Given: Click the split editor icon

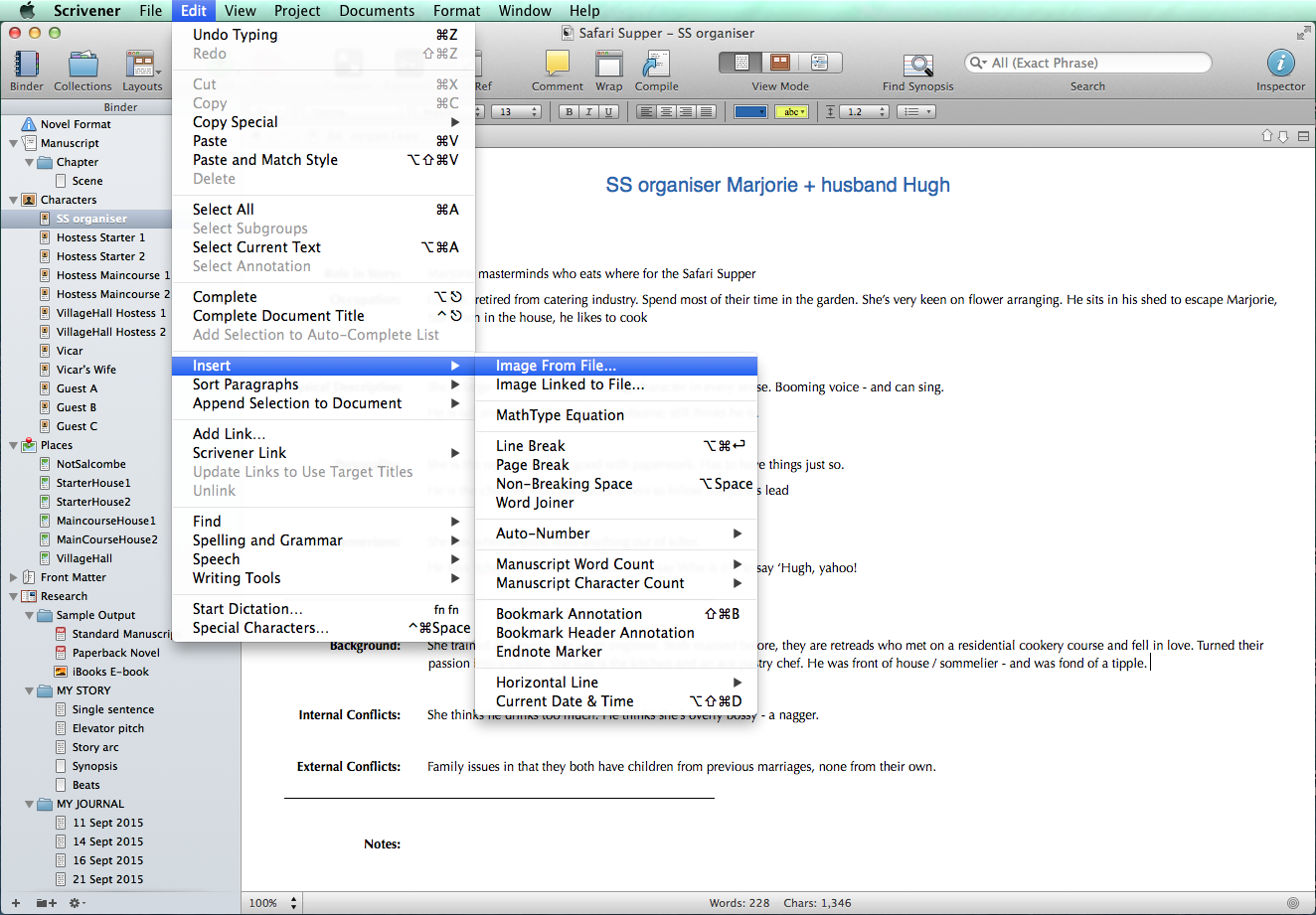Looking at the screenshot, I should click(x=1303, y=136).
